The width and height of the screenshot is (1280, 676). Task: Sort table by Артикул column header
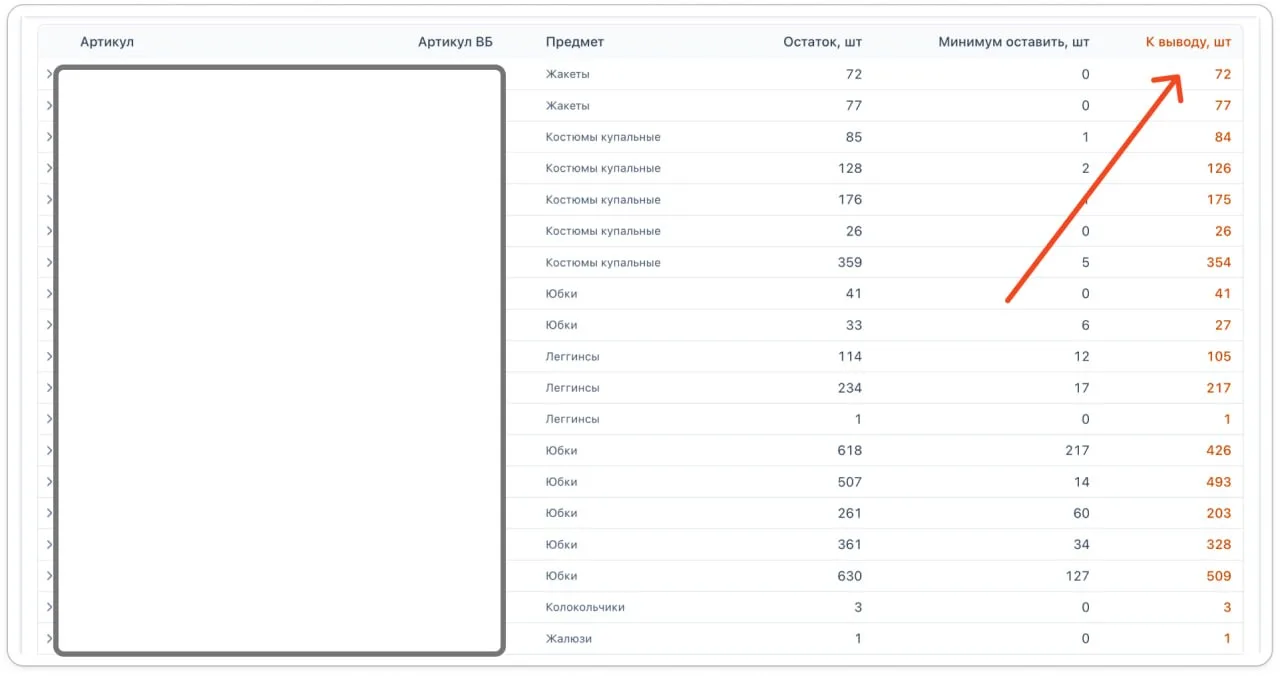tap(106, 42)
